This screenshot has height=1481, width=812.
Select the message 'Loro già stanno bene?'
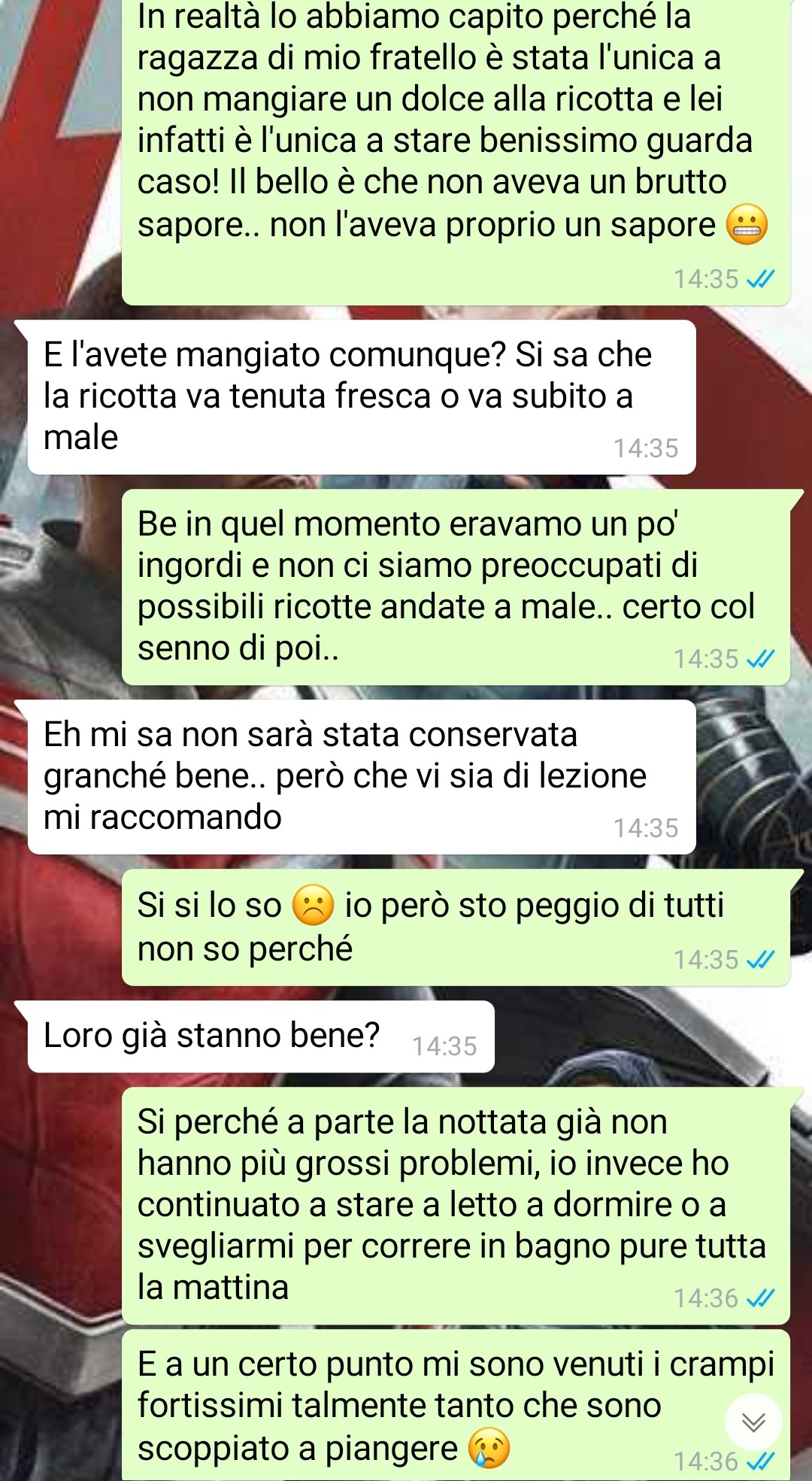pyautogui.click(x=261, y=1036)
